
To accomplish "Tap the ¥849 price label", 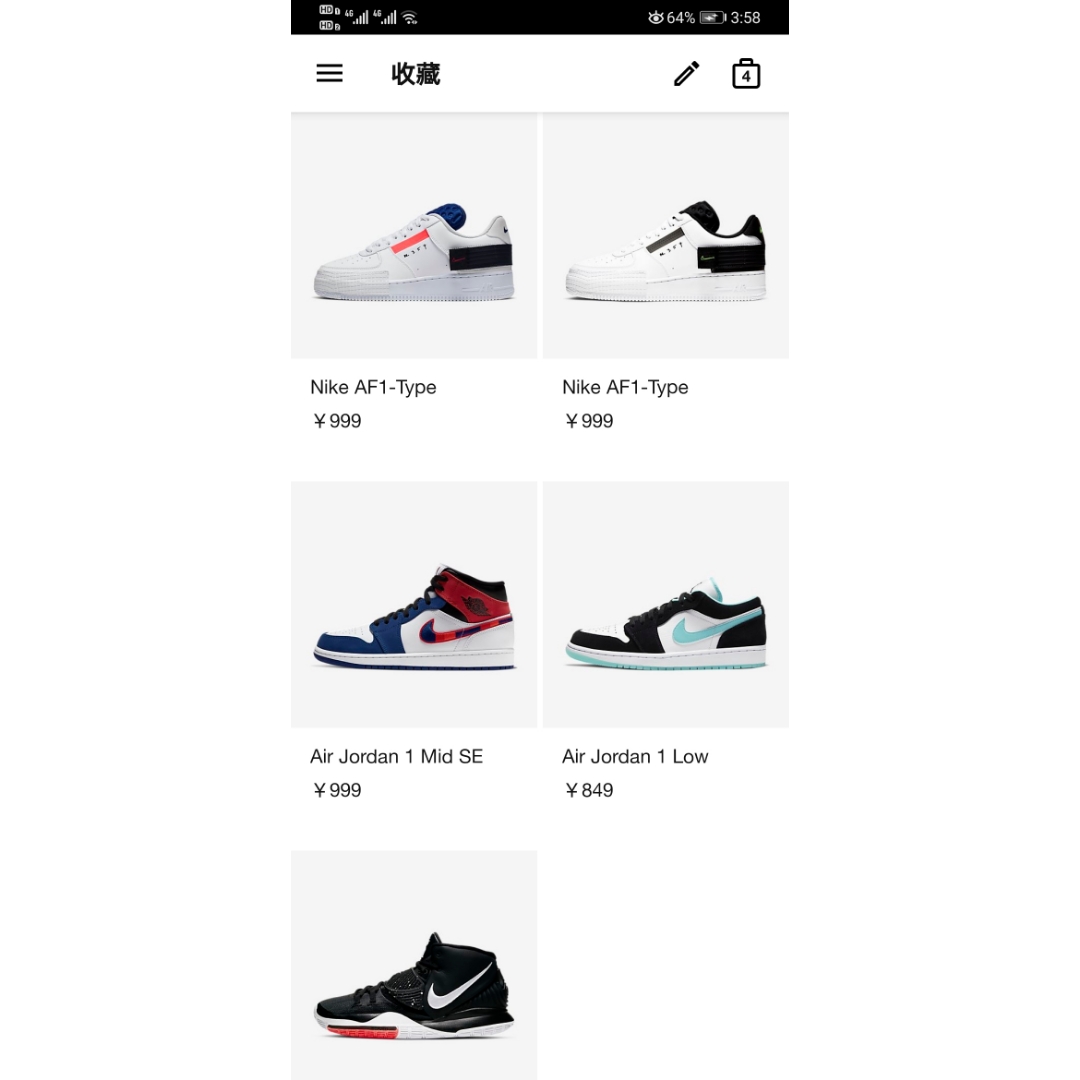I will (589, 790).
